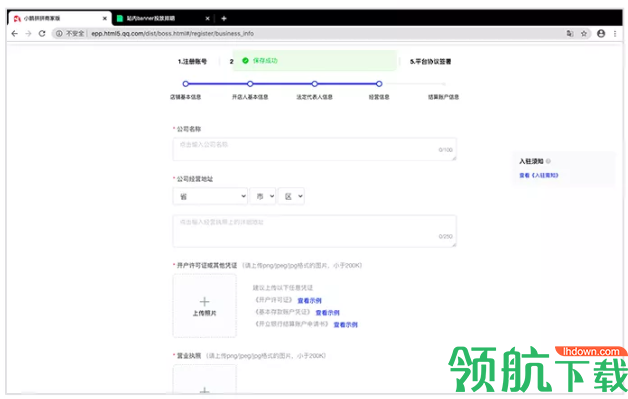Click the 保存成功 toast text
The width and height of the screenshot is (628, 399).
point(265,60)
